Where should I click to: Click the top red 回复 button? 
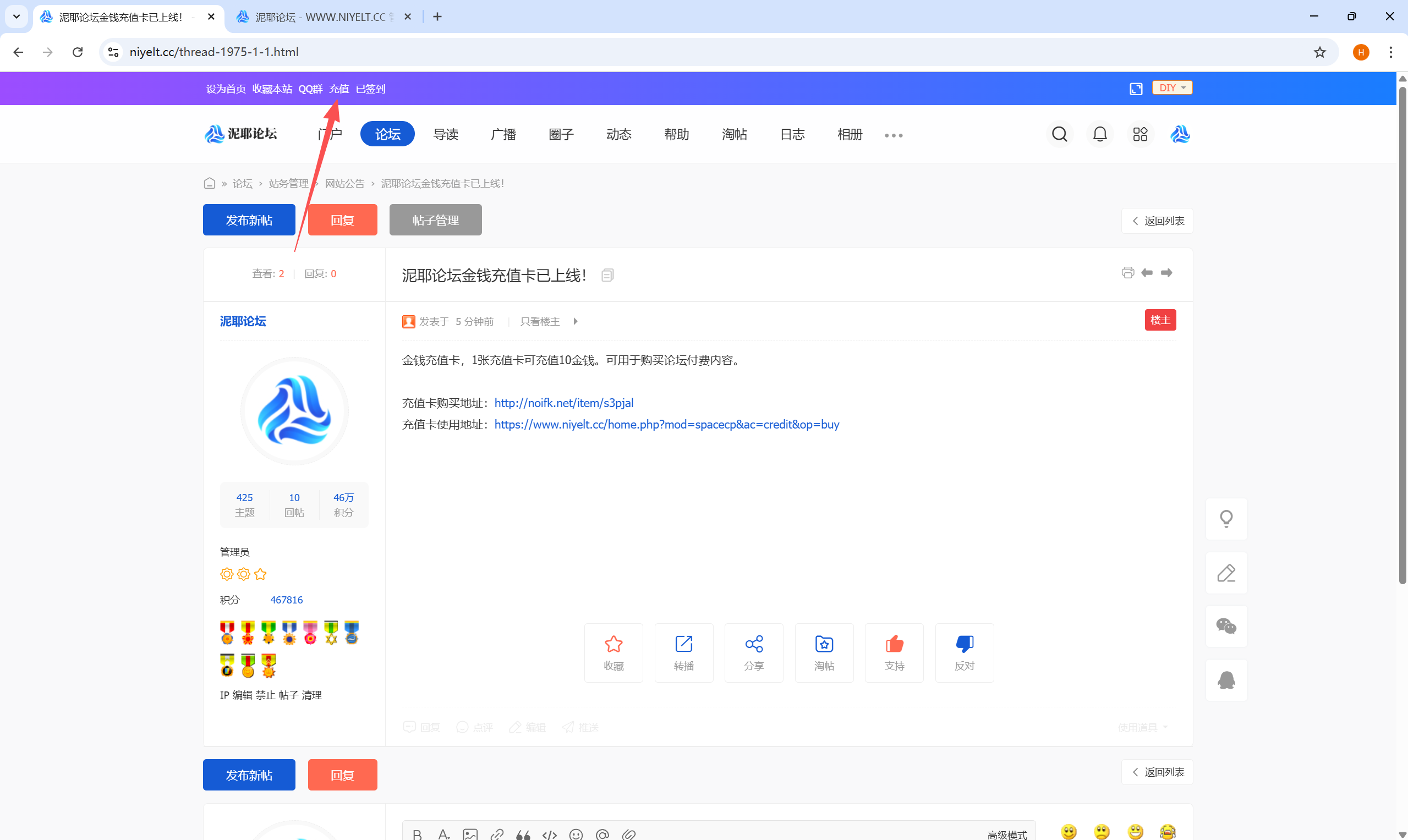[x=343, y=219]
